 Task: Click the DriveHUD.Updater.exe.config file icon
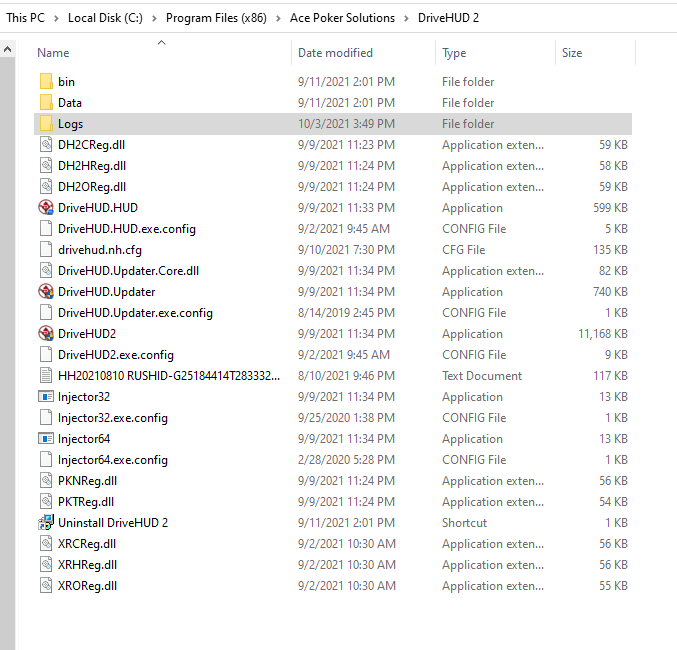pos(46,313)
